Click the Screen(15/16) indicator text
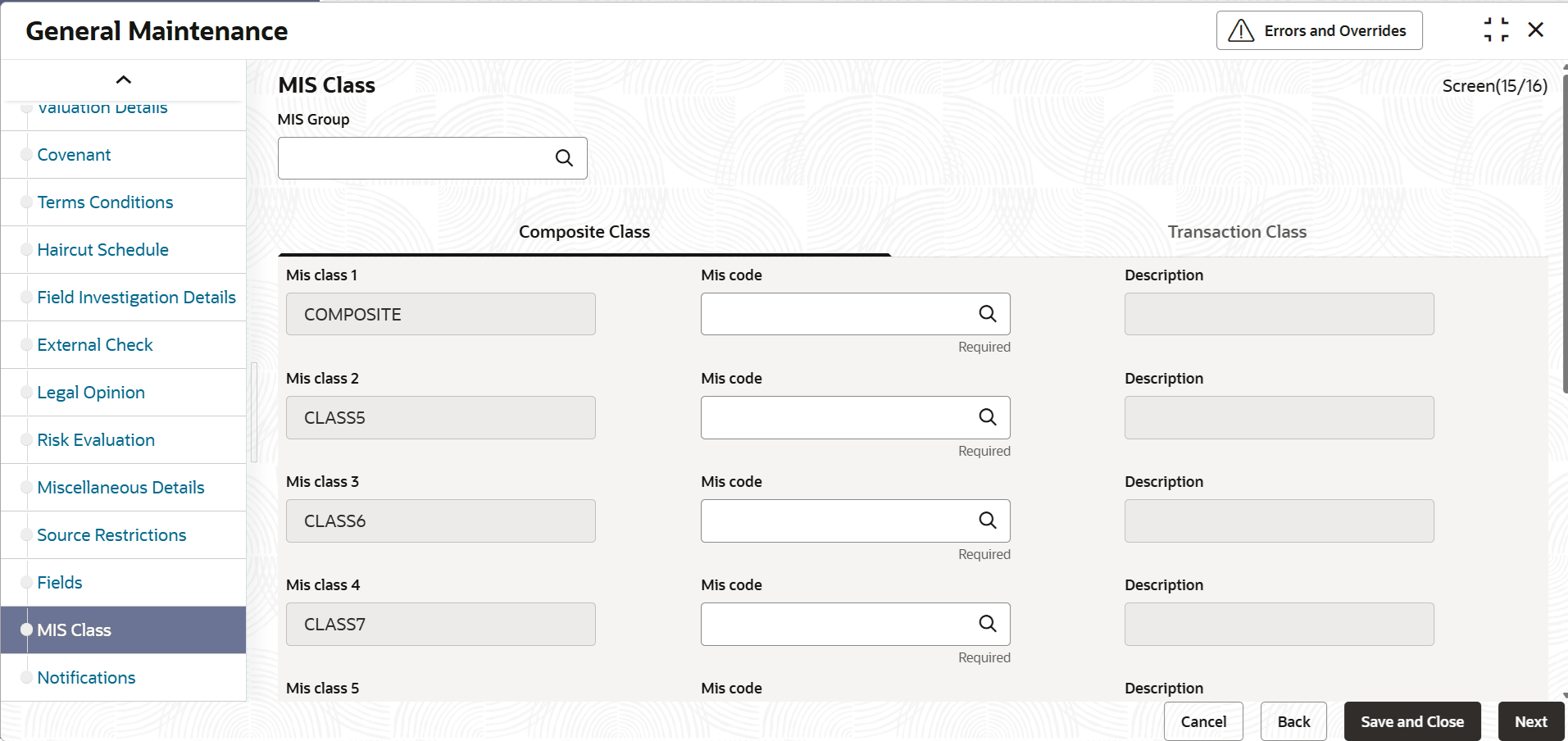This screenshot has width=1568, height=741. [x=1494, y=85]
